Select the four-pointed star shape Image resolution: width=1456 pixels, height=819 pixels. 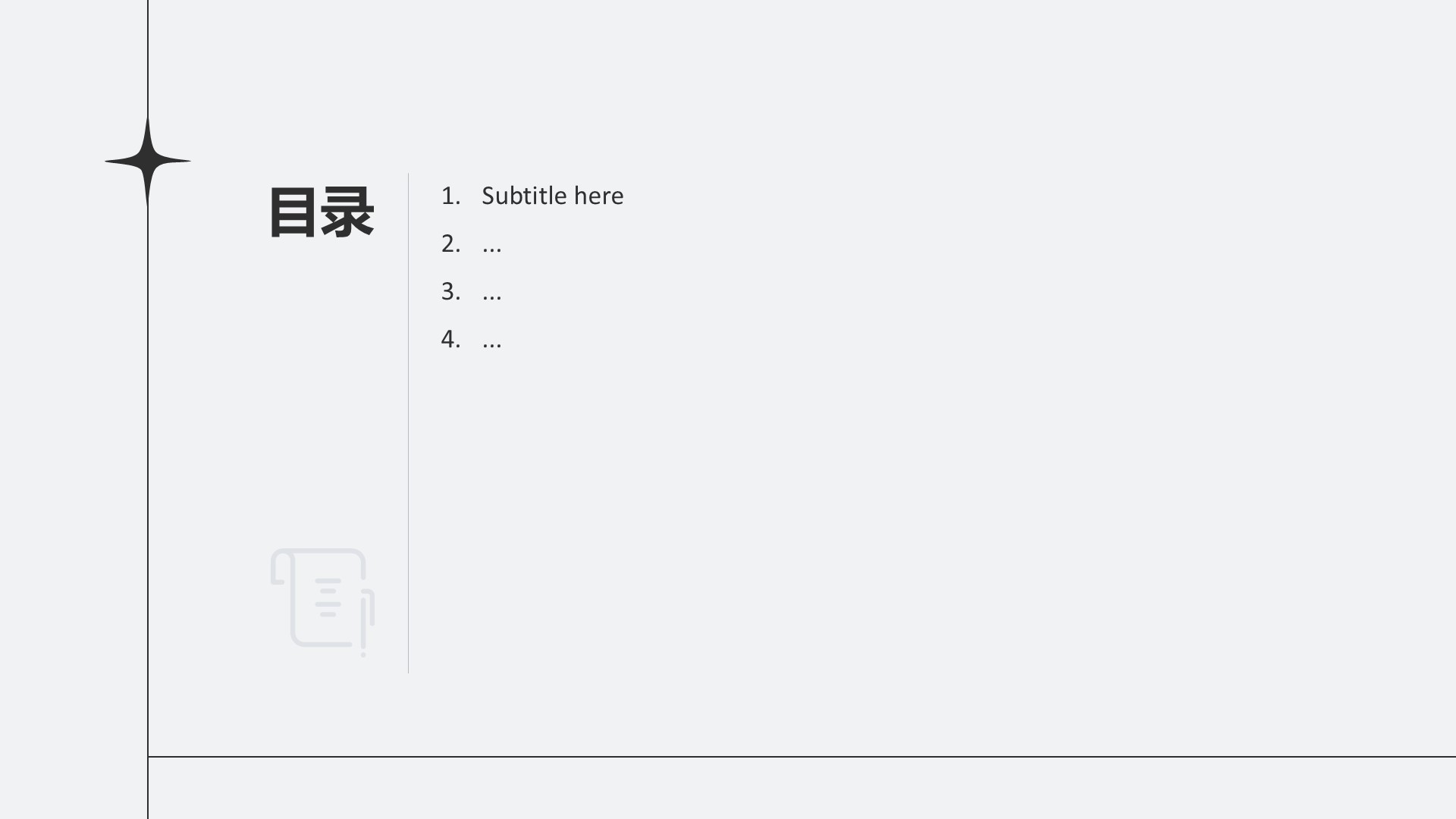click(x=148, y=161)
